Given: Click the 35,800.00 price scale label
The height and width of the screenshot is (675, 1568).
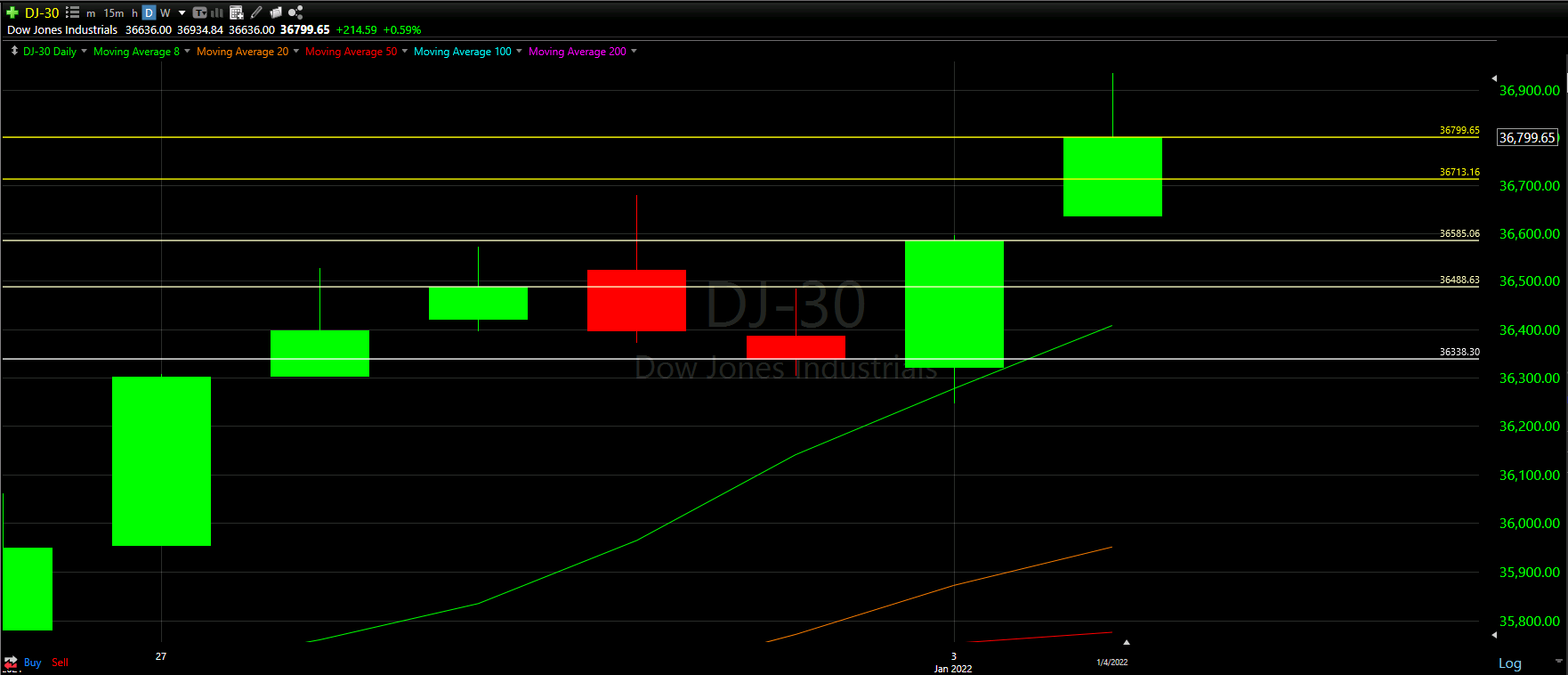Looking at the screenshot, I should point(1530,622).
